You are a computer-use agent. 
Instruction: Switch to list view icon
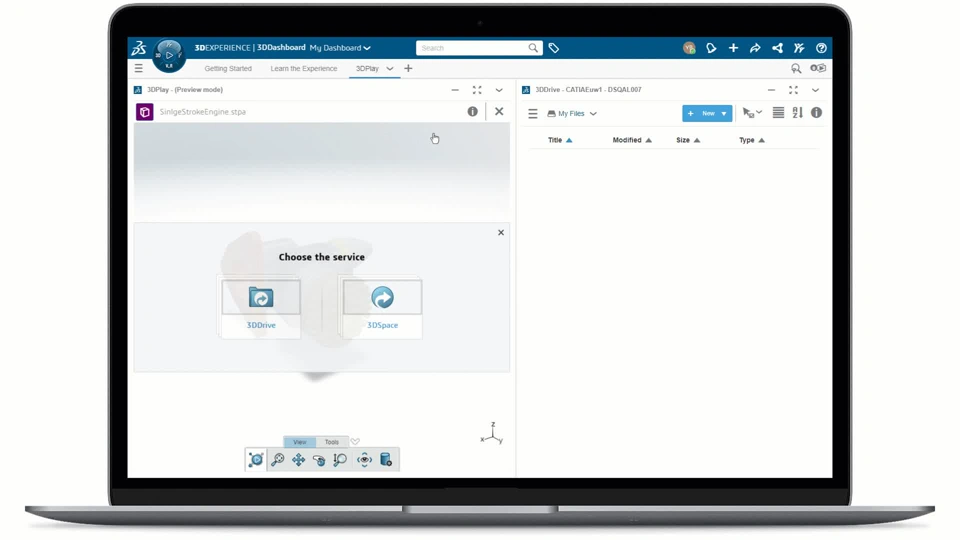click(778, 113)
